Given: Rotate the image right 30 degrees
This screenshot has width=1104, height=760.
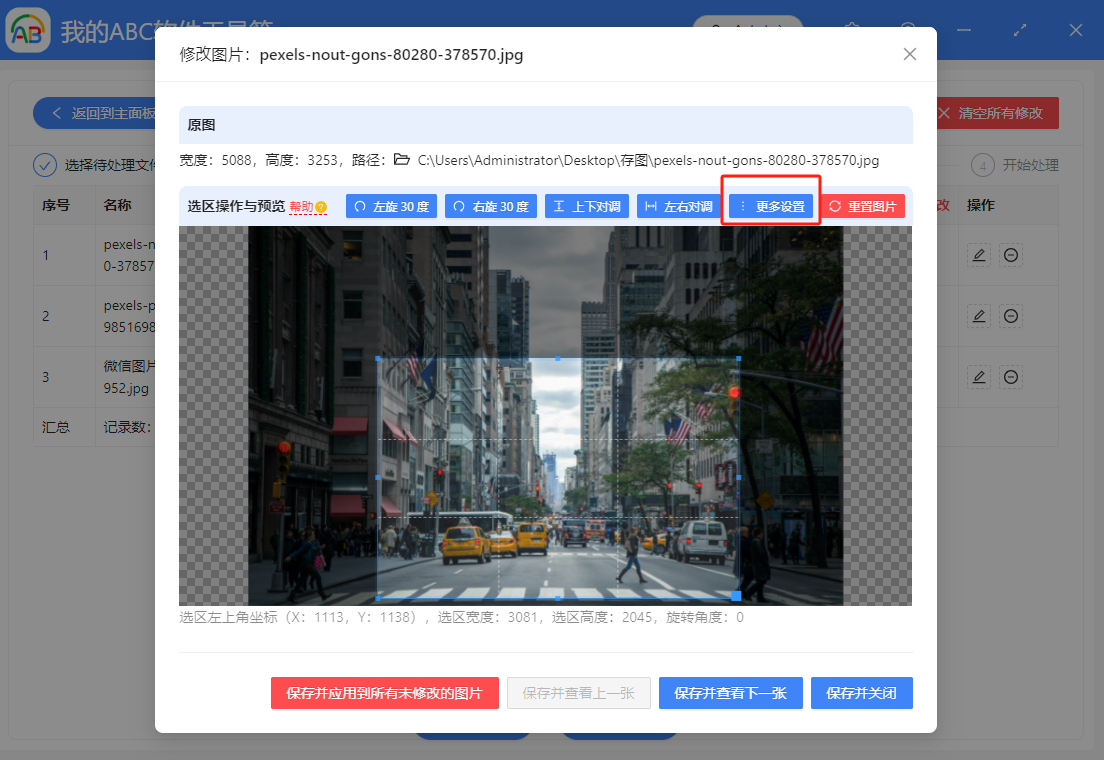Looking at the screenshot, I should click(490, 205).
